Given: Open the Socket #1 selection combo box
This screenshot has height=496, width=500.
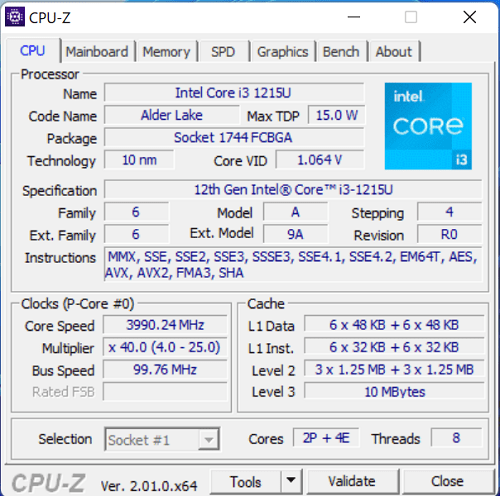Looking at the screenshot, I should (x=162, y=439).
